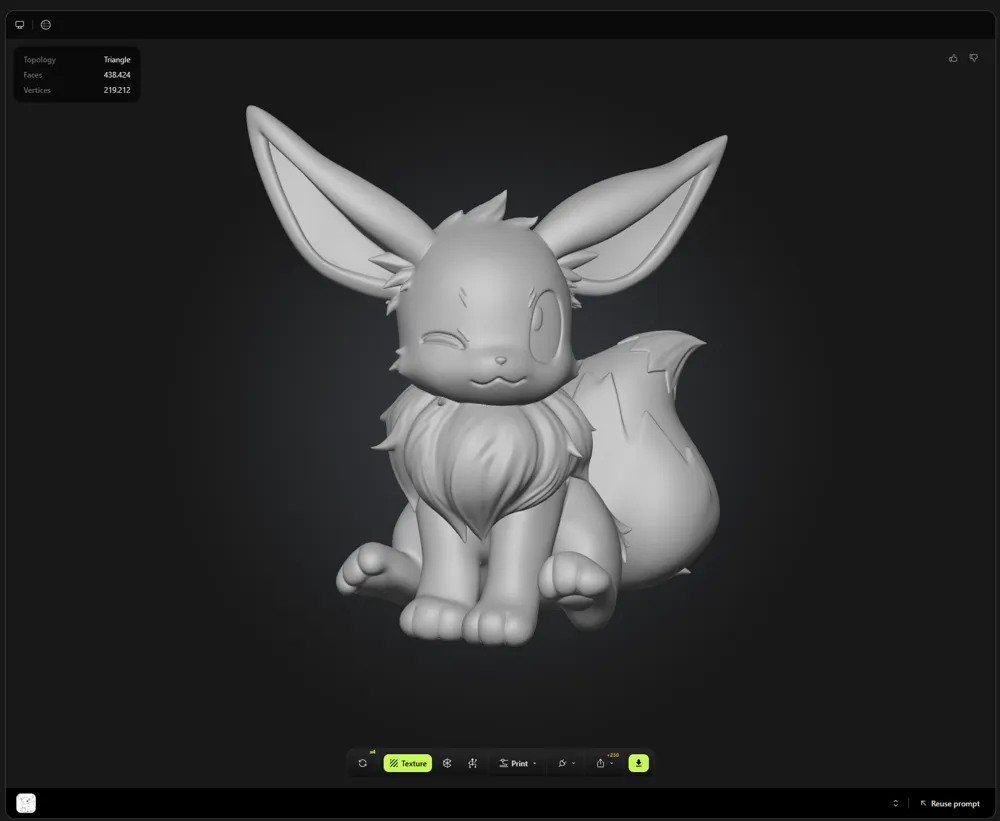
Task: Click the monitor icon in the top bar
Action: (20, 25)
